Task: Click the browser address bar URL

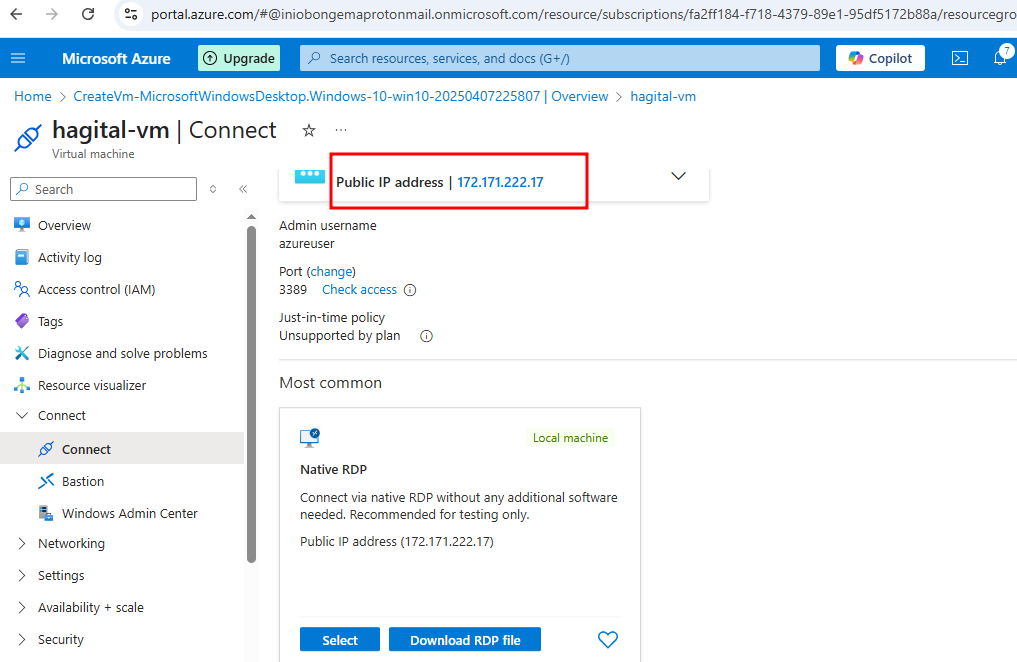Action: (x=583, y=14)
